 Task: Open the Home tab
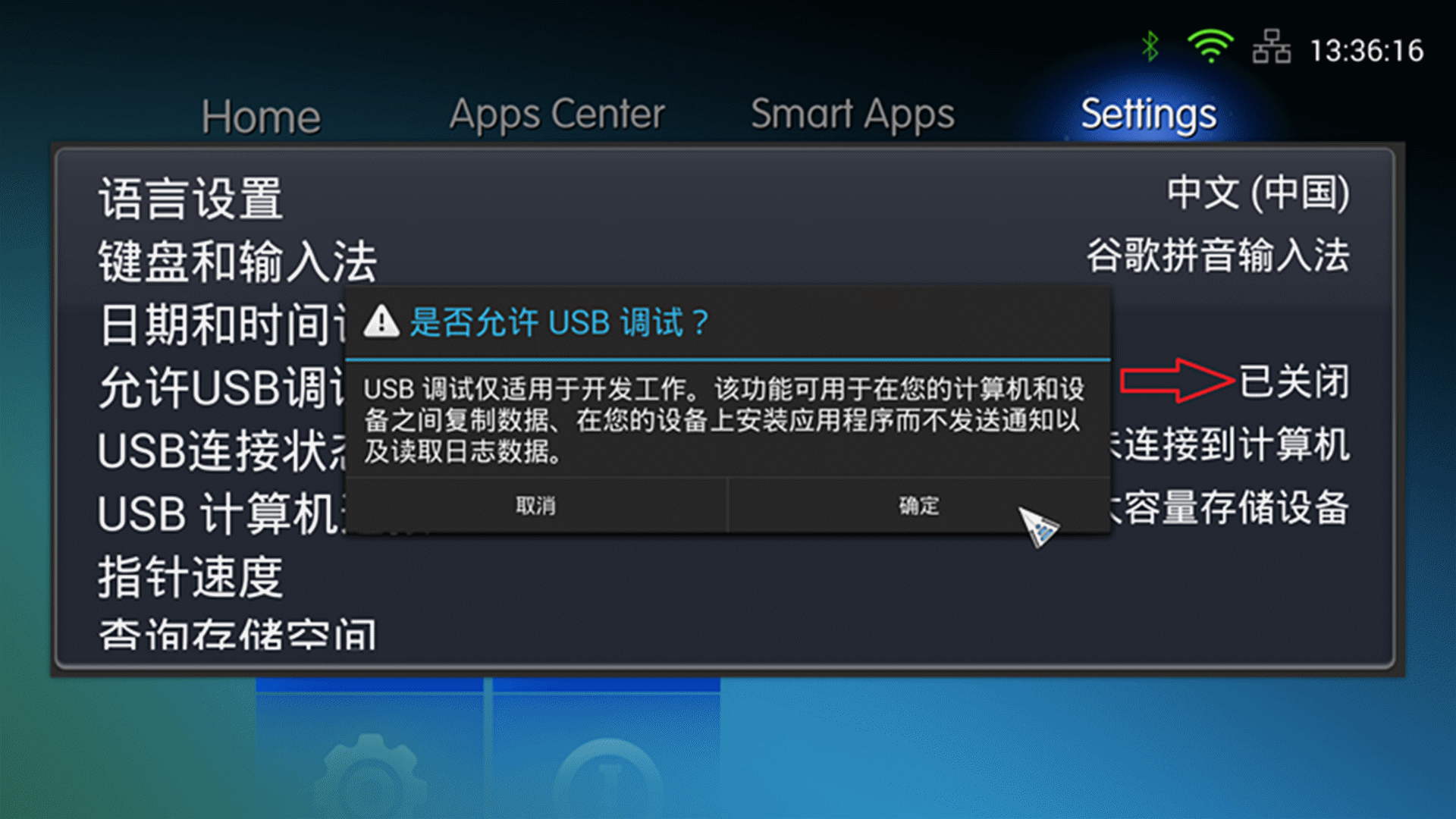[261, 117]
